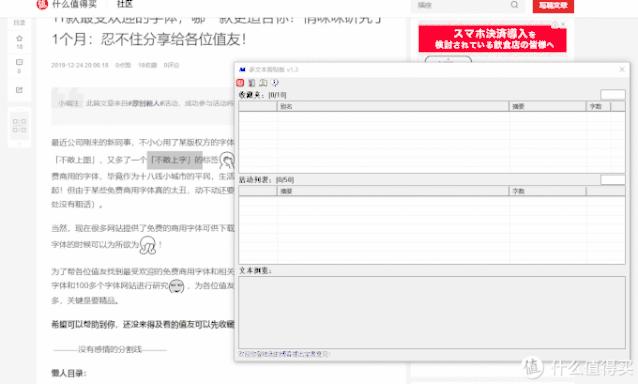
Task: Click 没有感情的分割线 text in the article
Action: [110, 349]
